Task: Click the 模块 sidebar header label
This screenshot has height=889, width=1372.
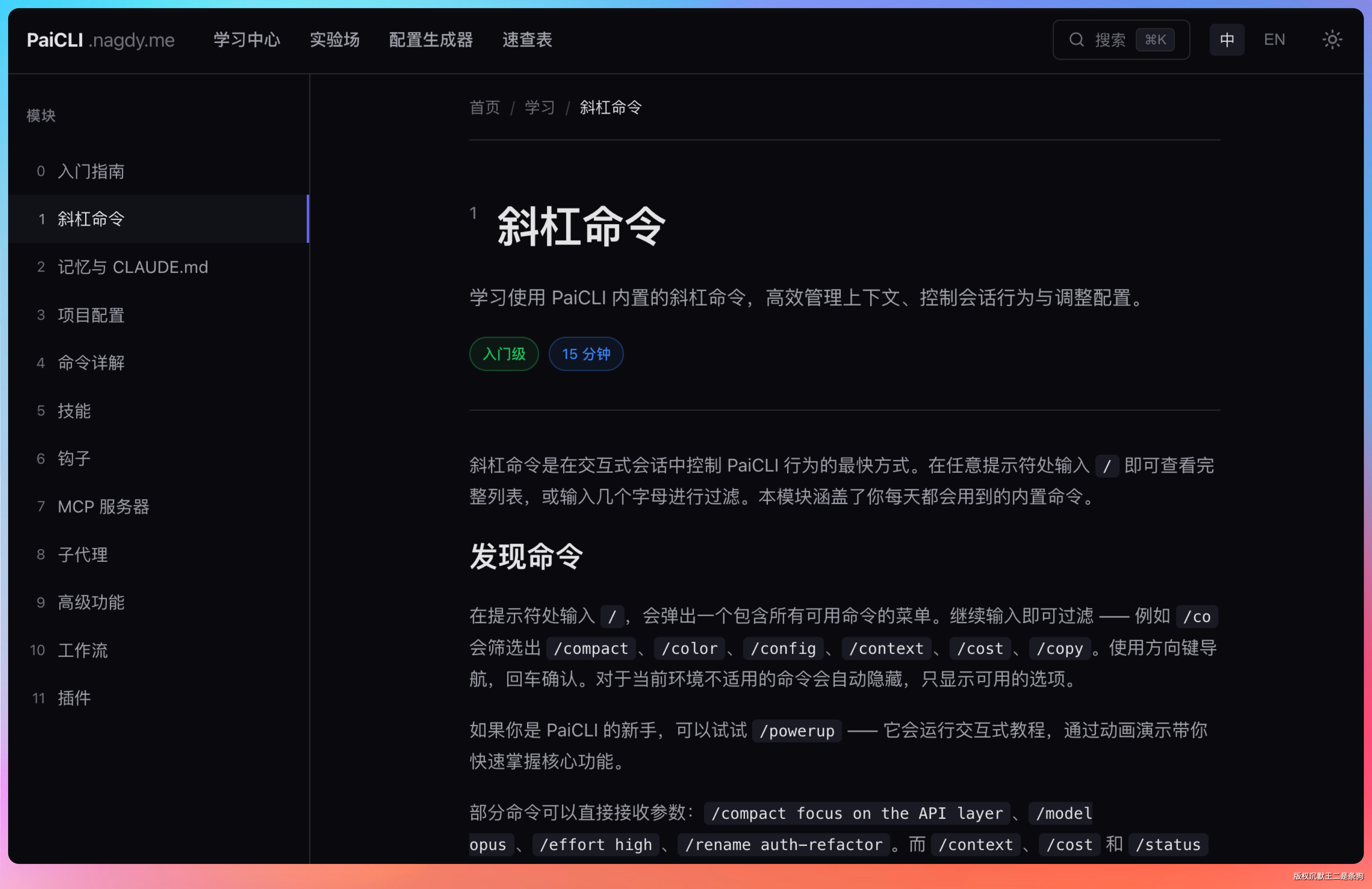Action: pos(41,115)
